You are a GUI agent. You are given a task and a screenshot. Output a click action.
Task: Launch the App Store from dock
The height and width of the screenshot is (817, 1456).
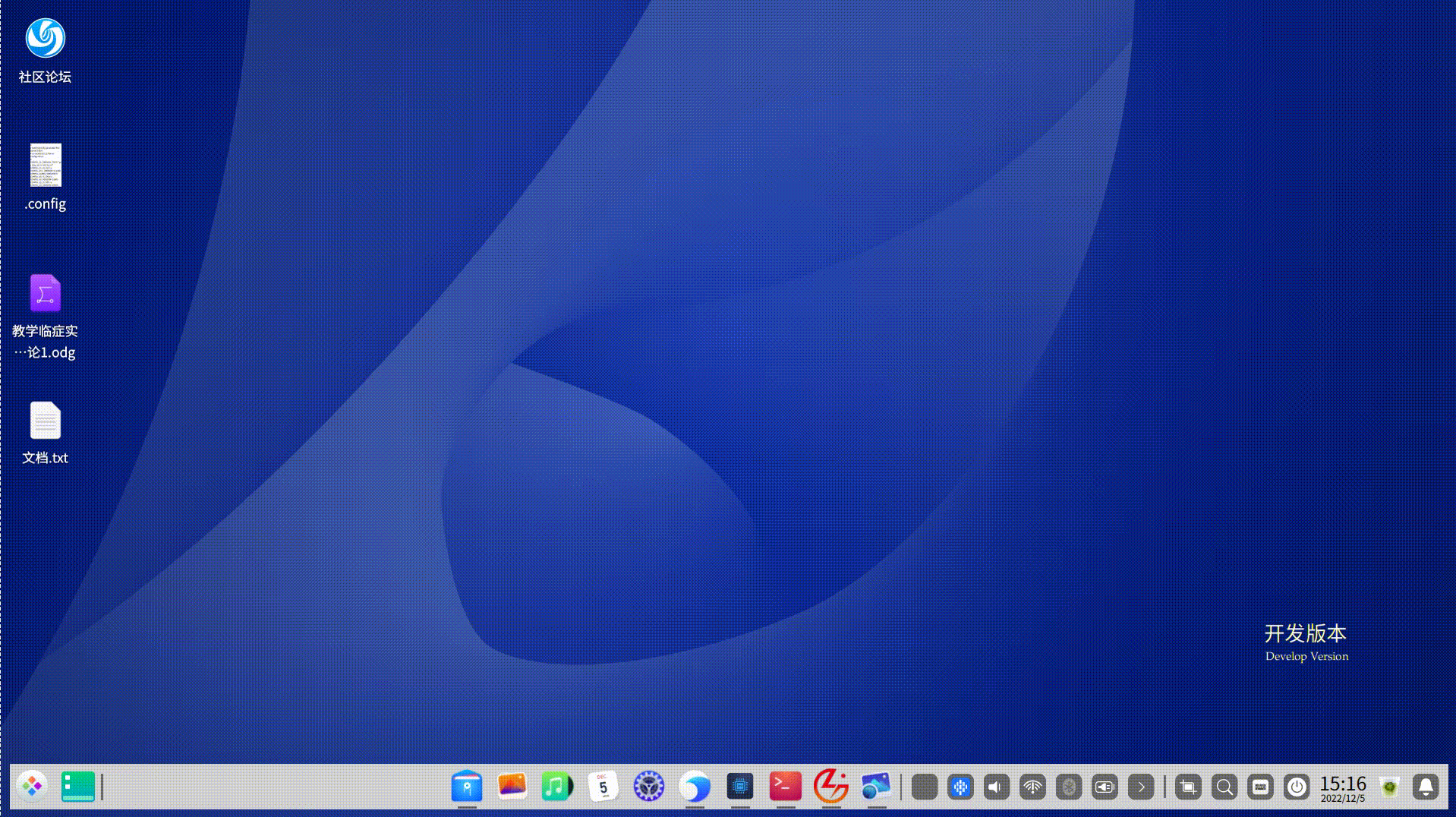pos(467,787)
